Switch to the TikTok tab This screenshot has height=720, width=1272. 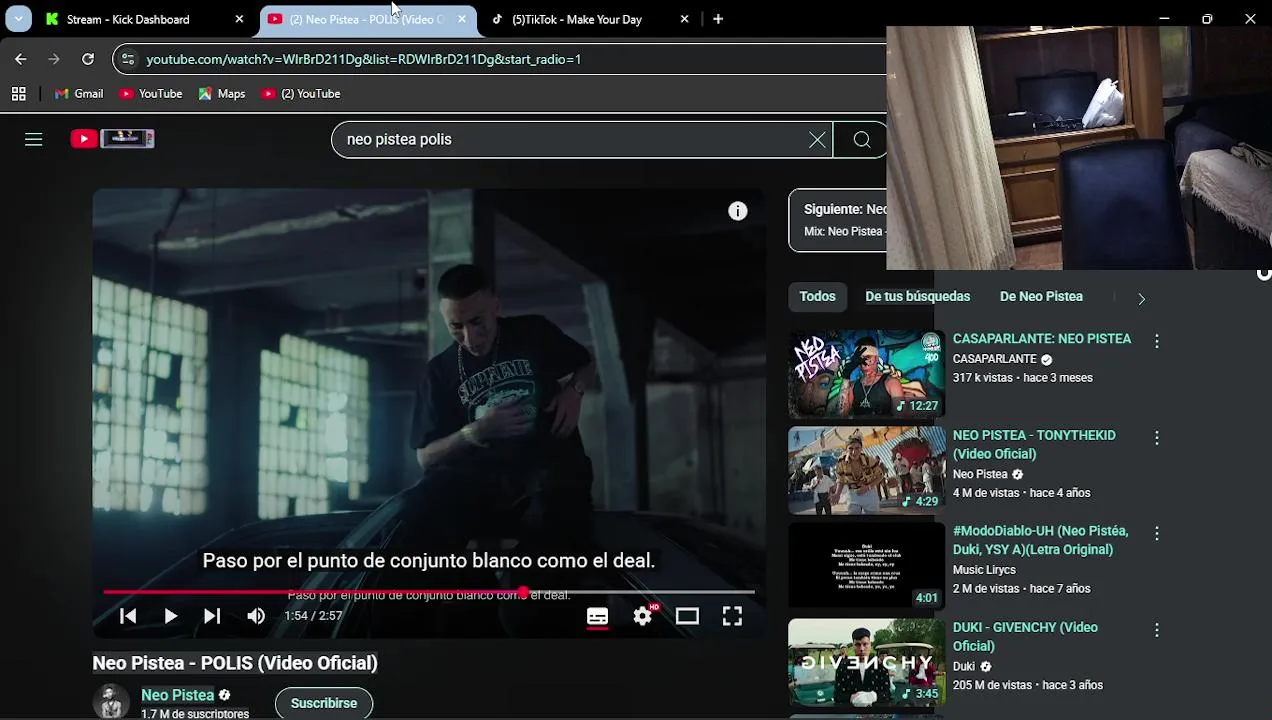590,19
